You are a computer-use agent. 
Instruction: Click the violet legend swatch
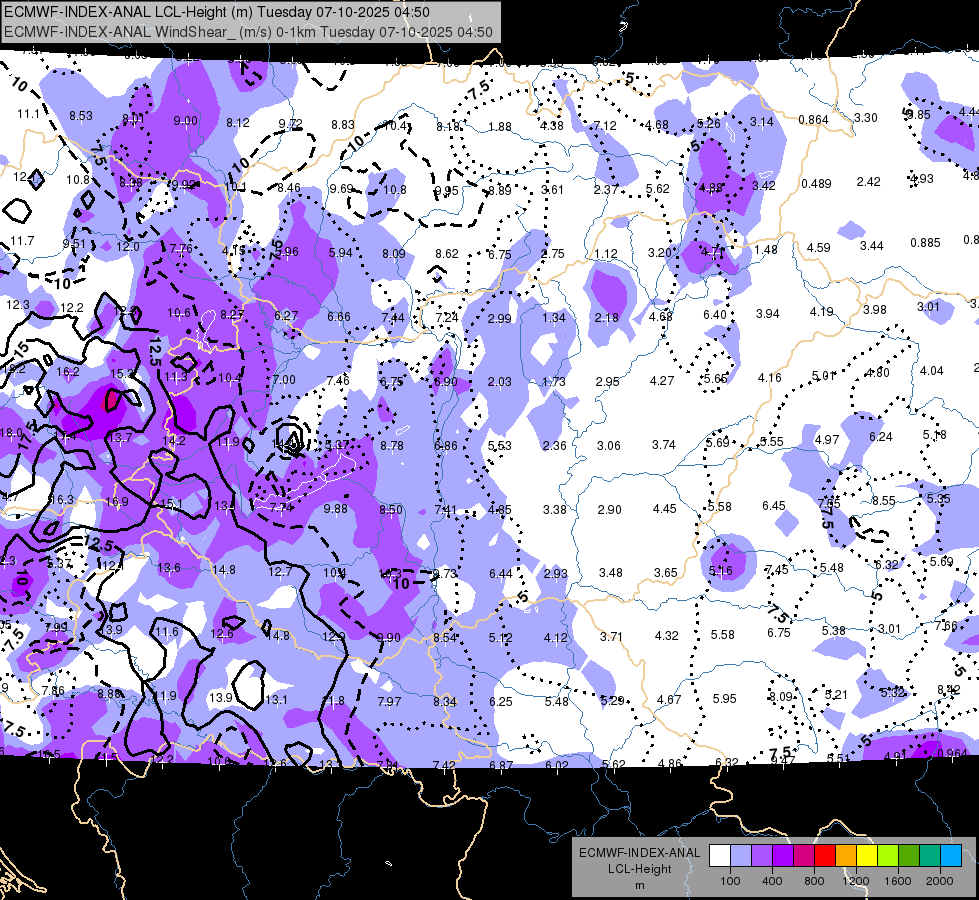(783, 856)
